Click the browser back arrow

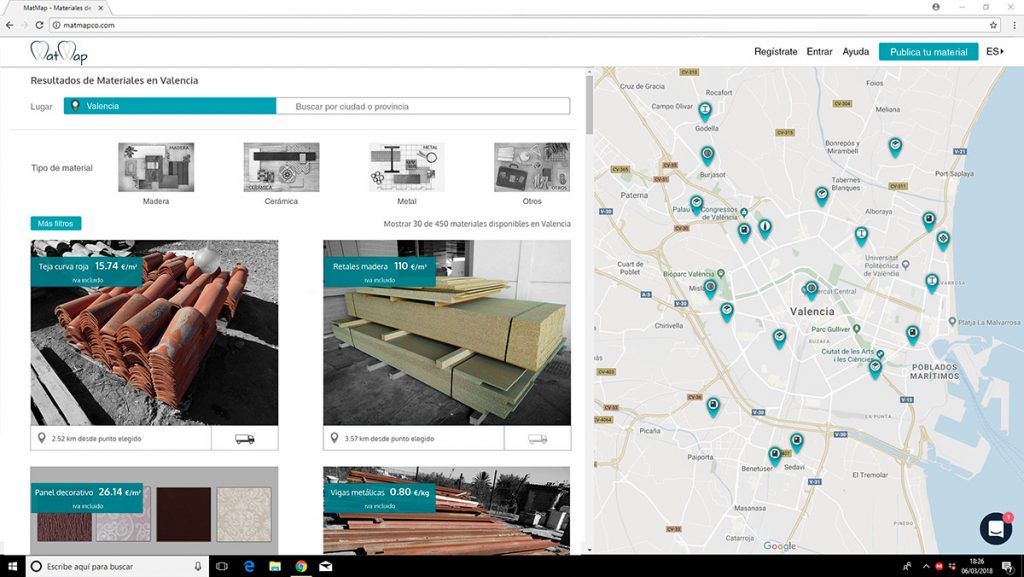tap(9, 25)
